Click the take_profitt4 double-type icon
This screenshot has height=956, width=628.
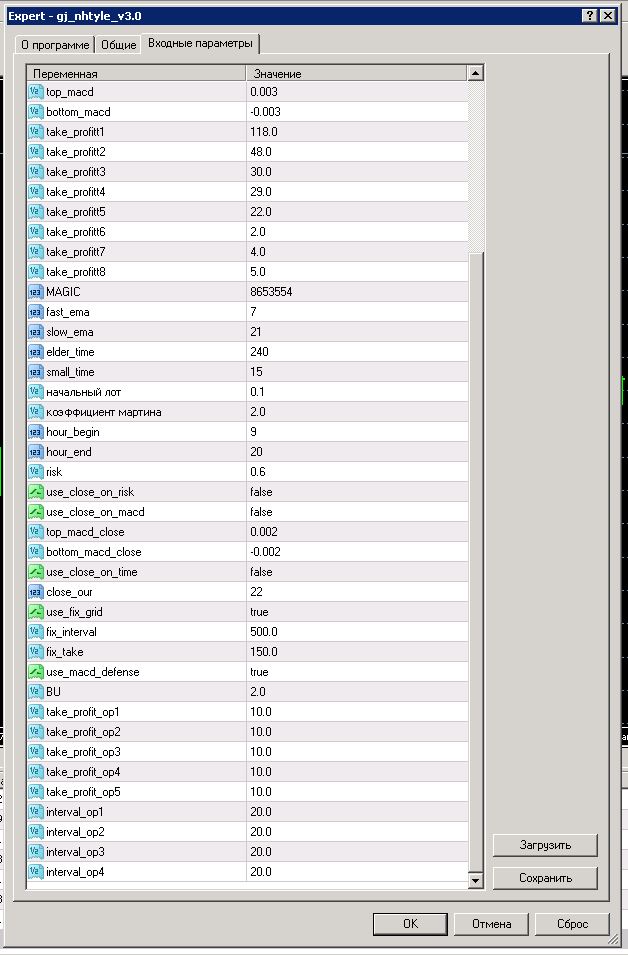35,192
